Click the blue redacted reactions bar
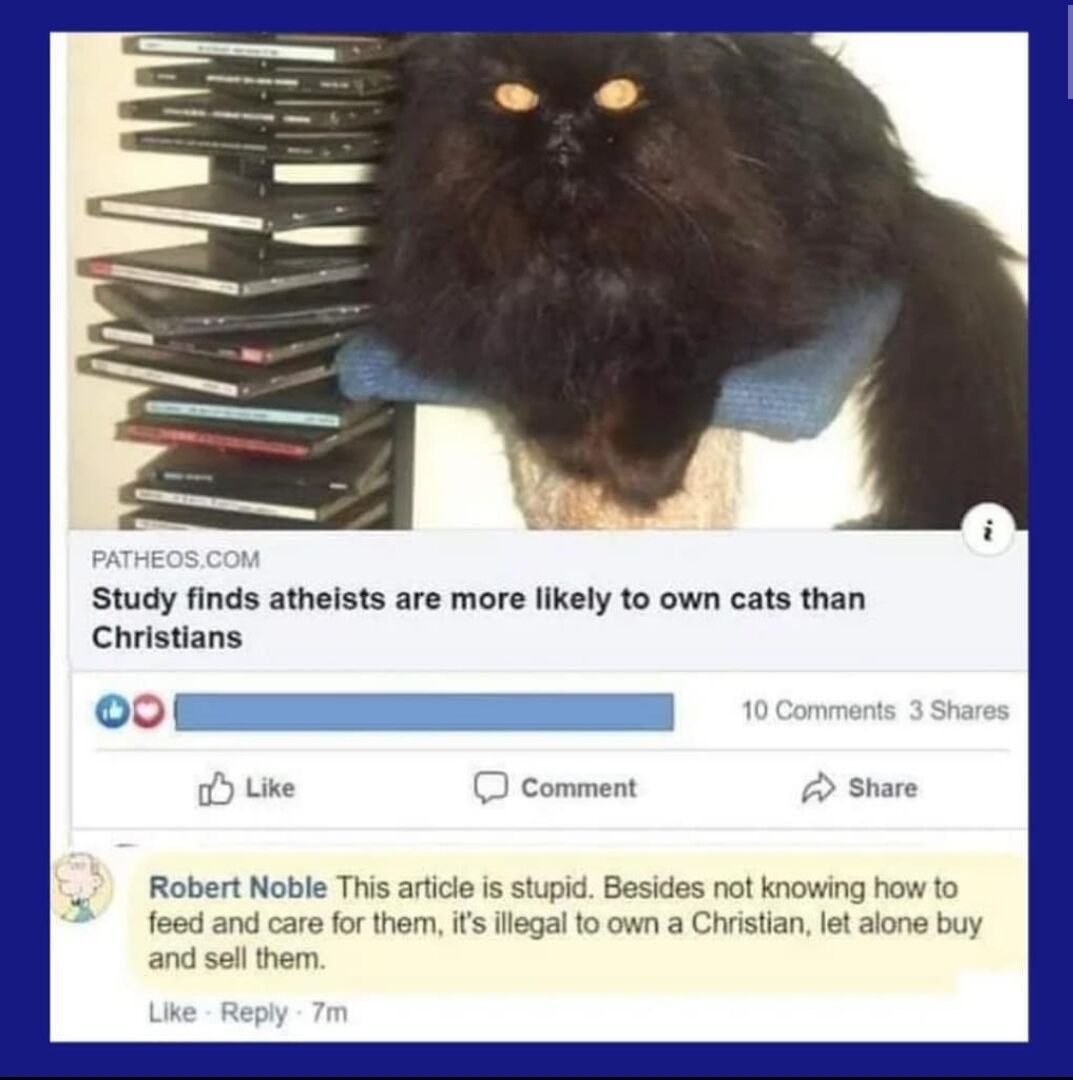This screenshot has width=1073, height=1080. [x=424, y=712]
